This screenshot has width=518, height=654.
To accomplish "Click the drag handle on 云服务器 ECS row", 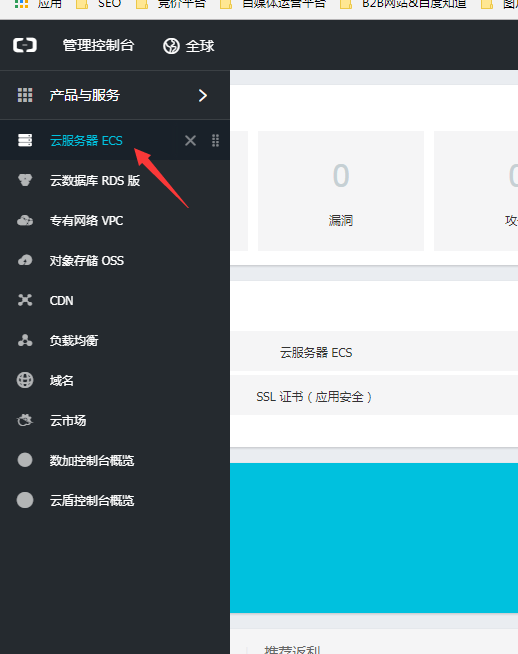I will 215,141.
